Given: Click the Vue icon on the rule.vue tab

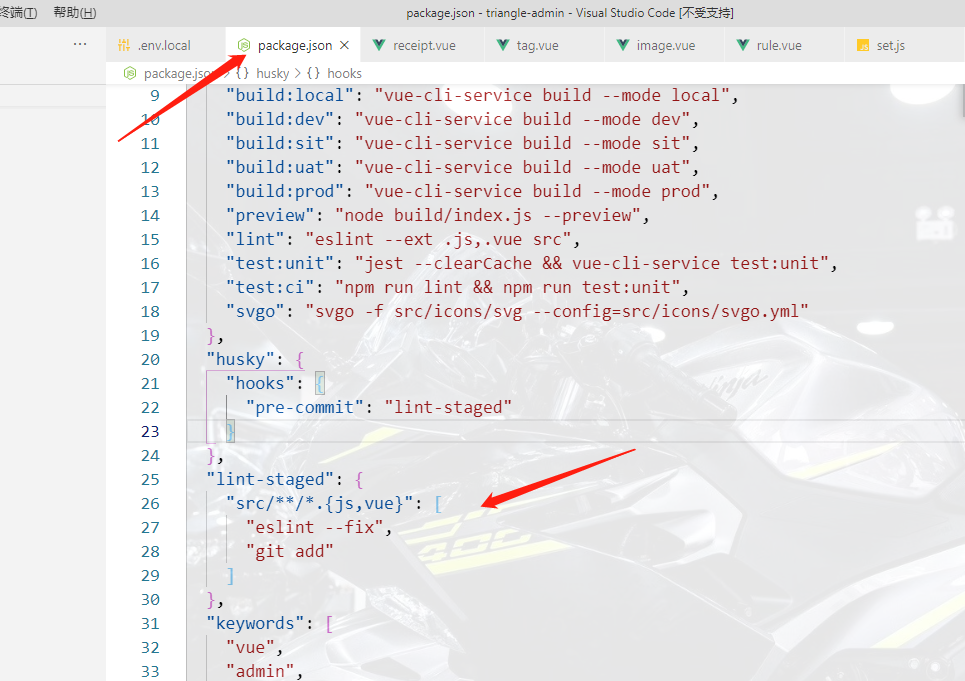Looking at the screenshot, I should 742,44.
